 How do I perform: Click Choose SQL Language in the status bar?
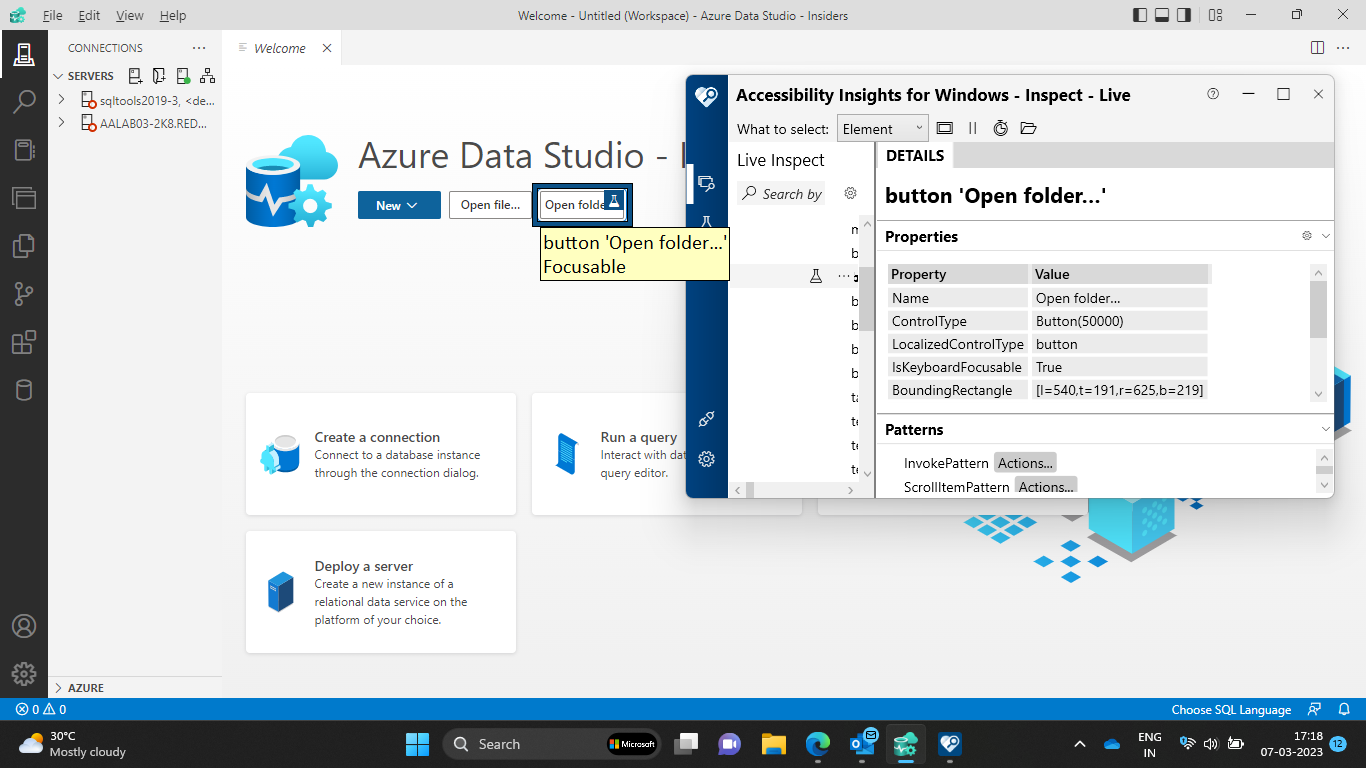[1231, 709]
